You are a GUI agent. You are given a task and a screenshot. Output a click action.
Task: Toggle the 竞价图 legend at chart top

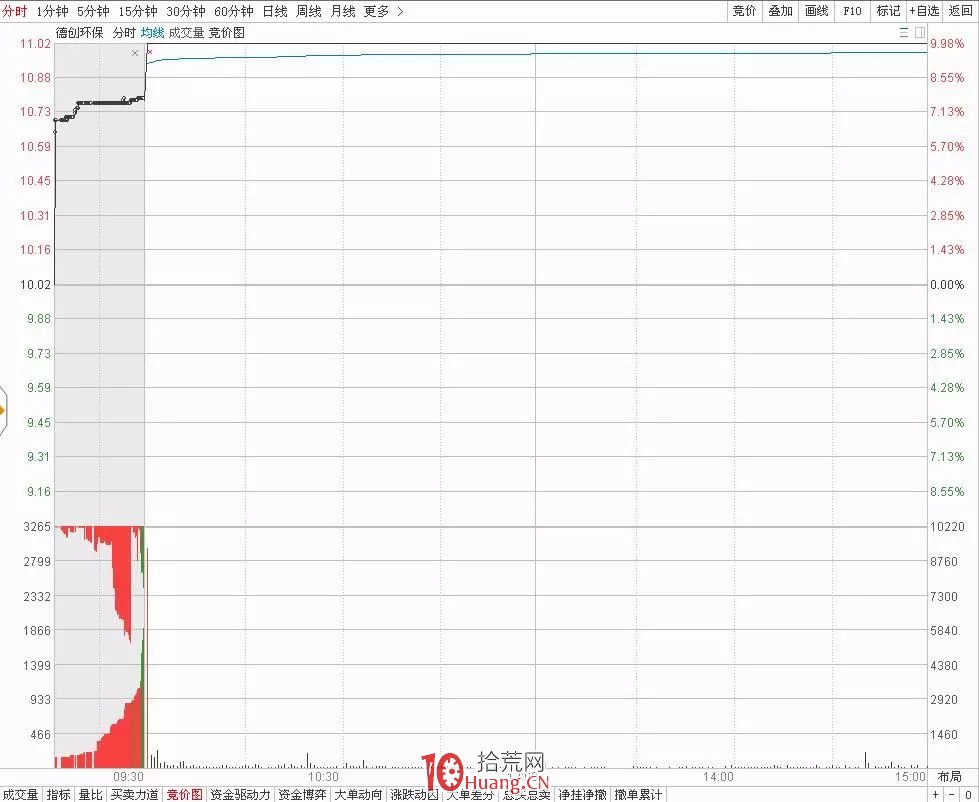226,32
